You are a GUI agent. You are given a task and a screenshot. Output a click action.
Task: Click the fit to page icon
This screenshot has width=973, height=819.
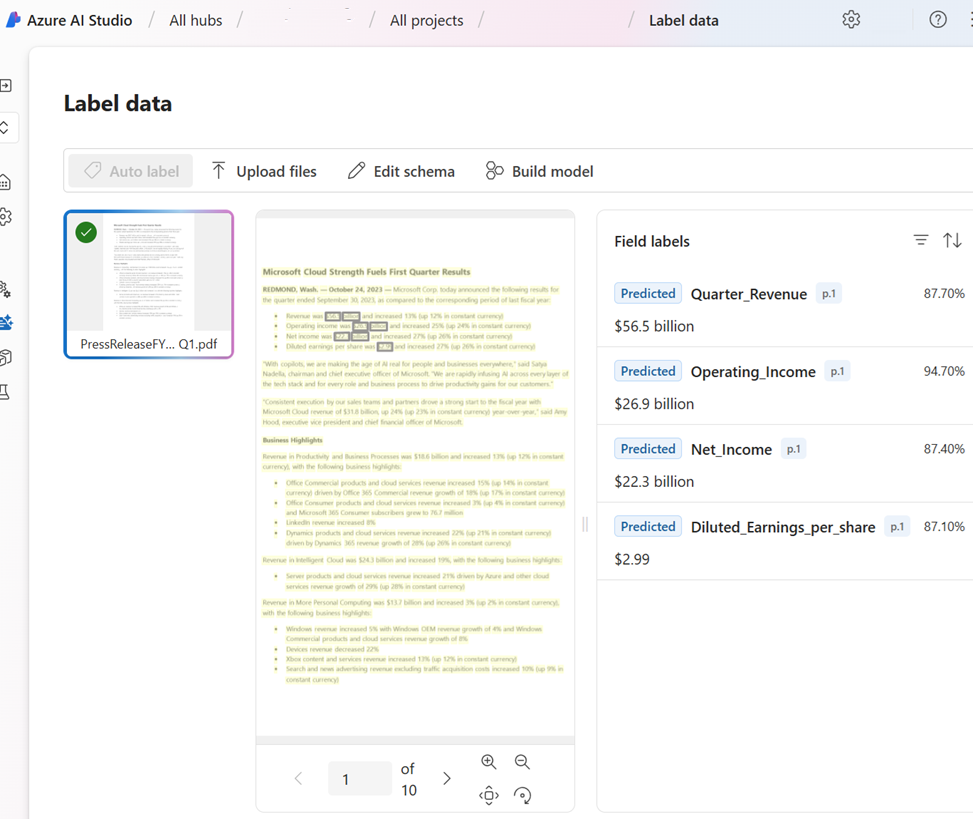(x=489, y=795)
